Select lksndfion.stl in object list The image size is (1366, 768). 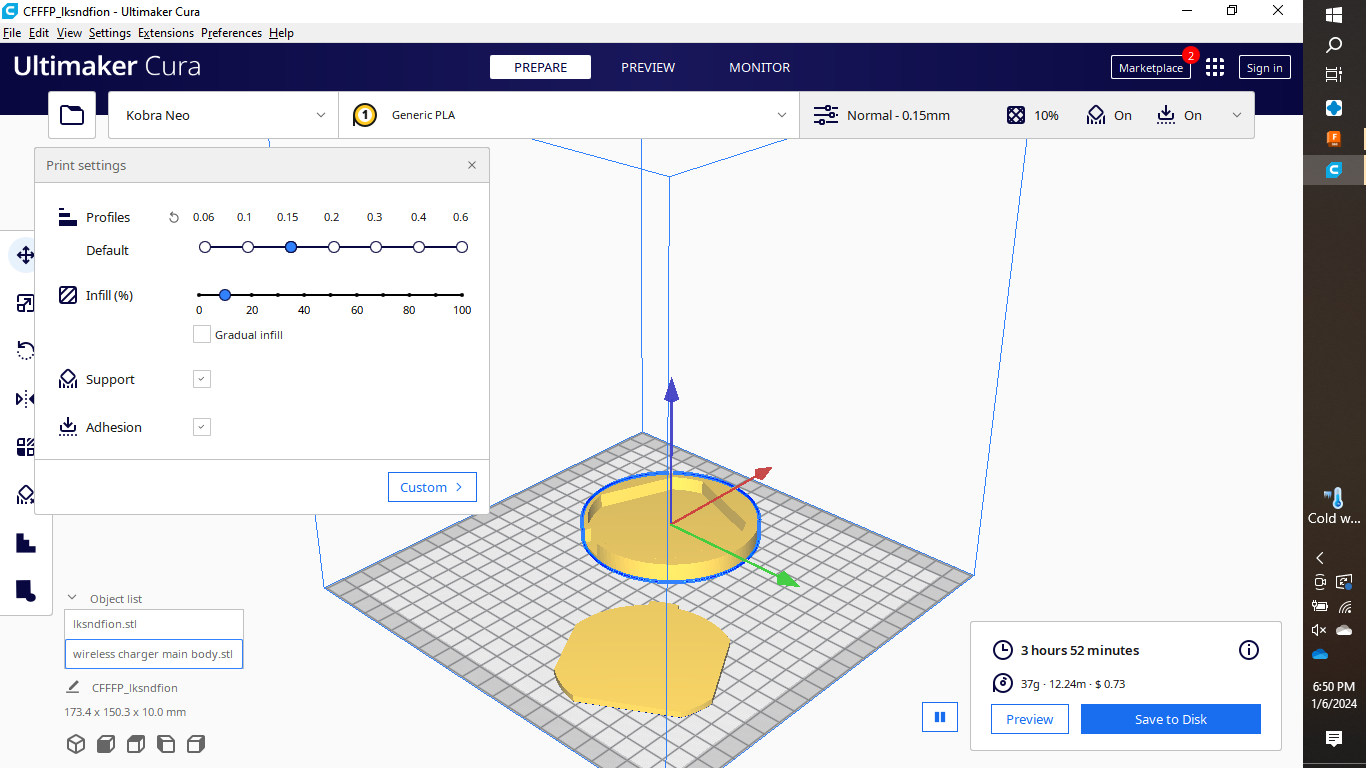(x=154, y=623)
